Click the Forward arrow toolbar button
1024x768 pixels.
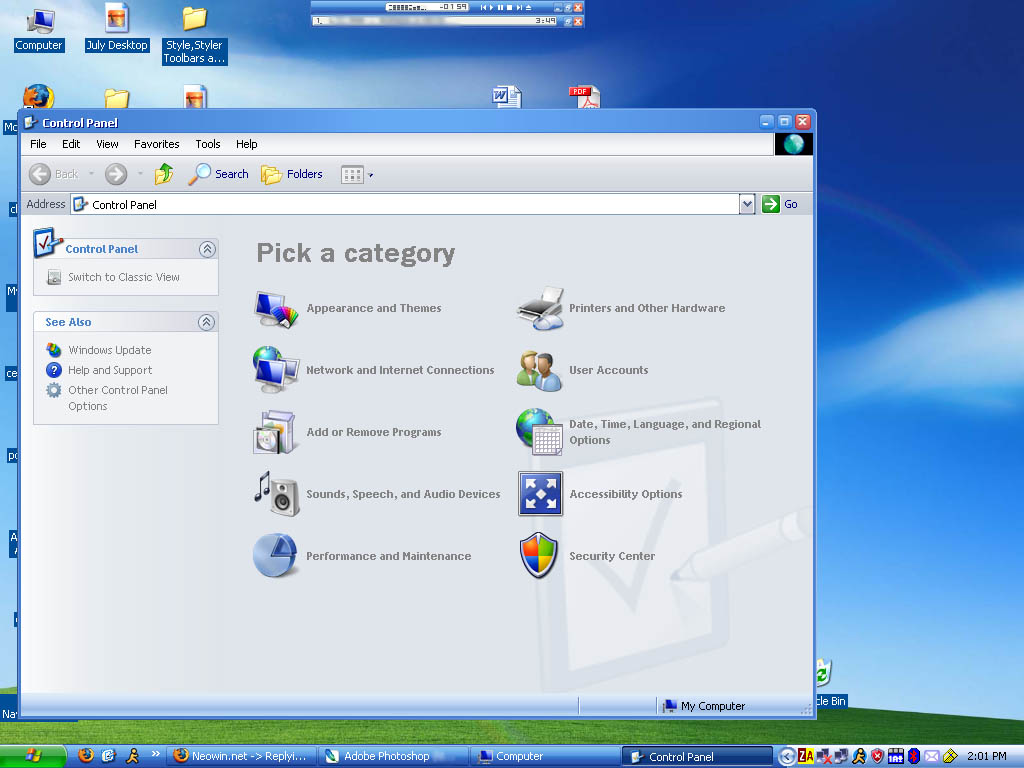click(116, 174)
